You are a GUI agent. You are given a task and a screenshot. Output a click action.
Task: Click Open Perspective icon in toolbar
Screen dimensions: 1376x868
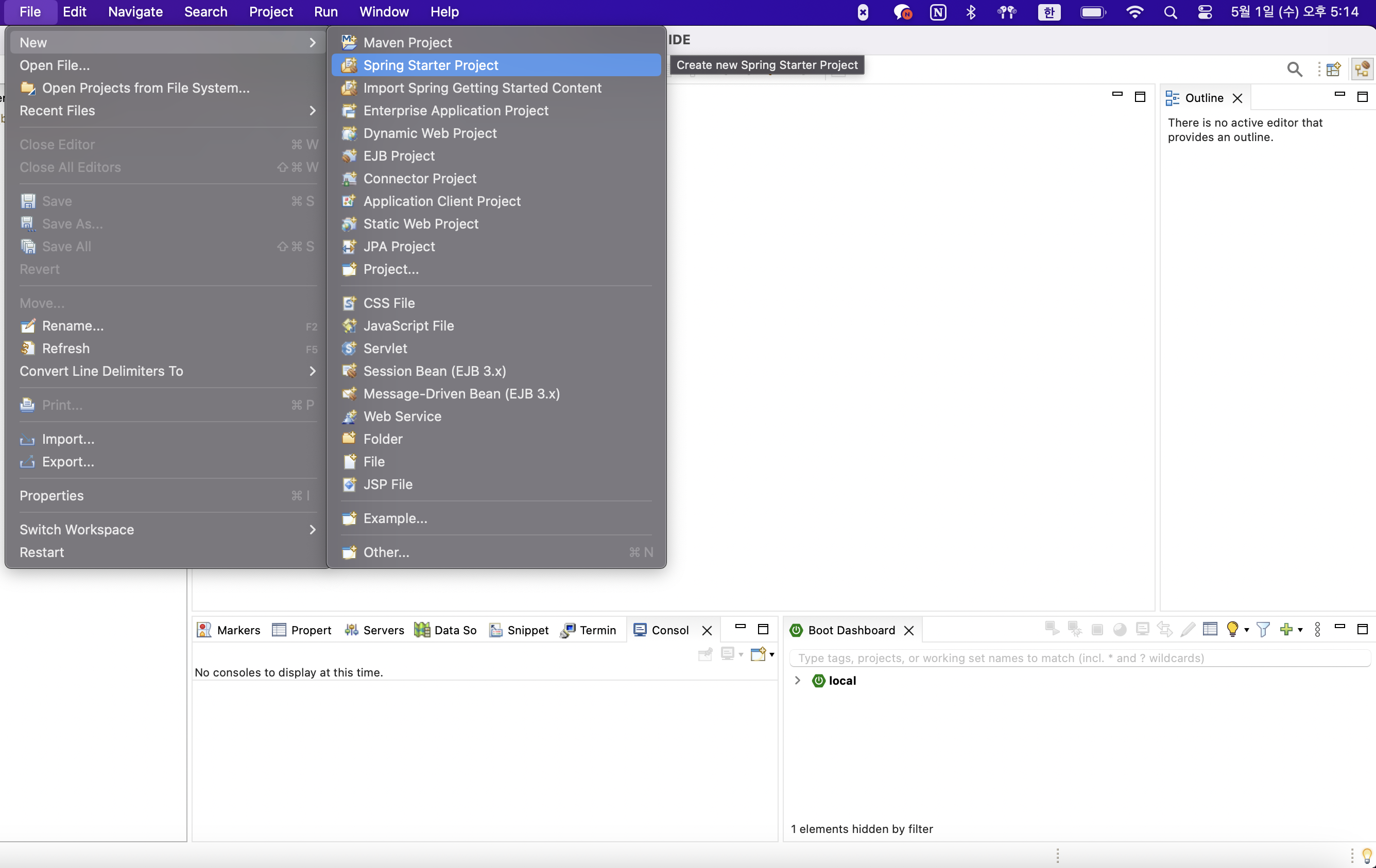point(1333,69)
